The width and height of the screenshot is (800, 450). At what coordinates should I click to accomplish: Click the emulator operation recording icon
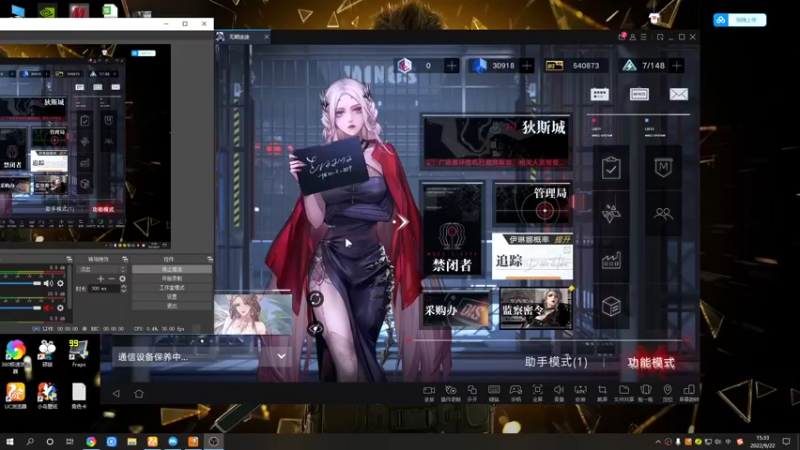(450, 393)
